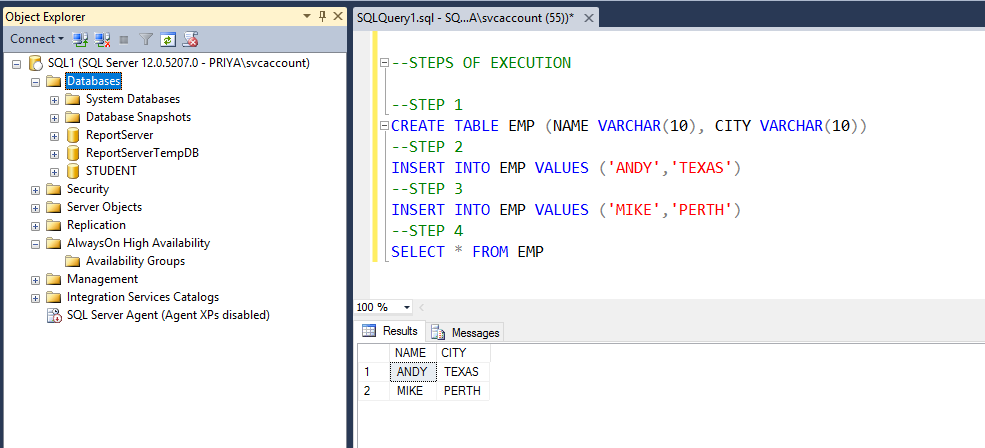This screenshot has height=448, width=985.
Task: Select the SQL Server Agent node icon
Action: 54,315
